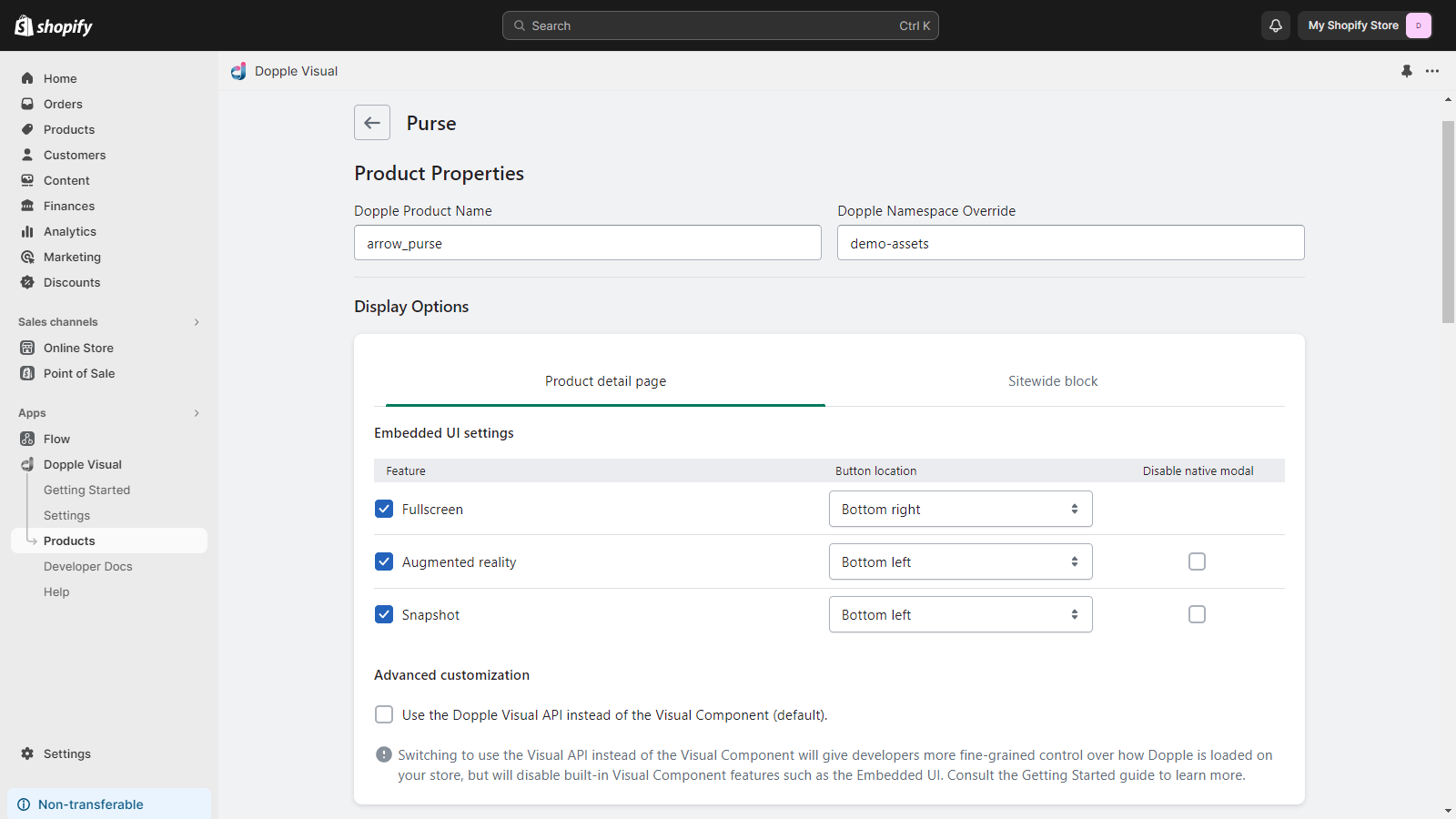Open the three-dot more actions menu

(1432, 71)
